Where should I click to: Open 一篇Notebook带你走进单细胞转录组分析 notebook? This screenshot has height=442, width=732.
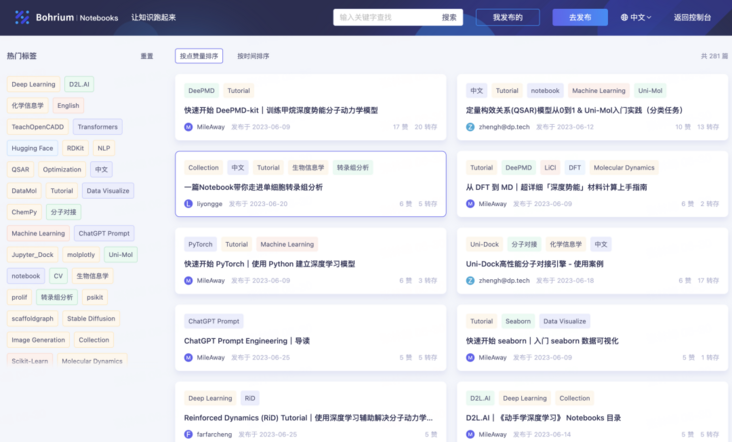pos(253,188)
